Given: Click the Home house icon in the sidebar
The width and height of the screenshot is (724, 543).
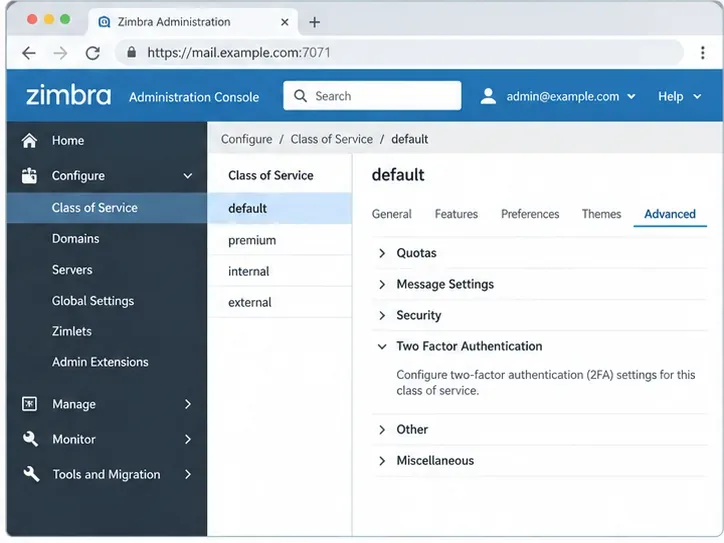Looking at the screenshot, I should (x=29, y=140).
